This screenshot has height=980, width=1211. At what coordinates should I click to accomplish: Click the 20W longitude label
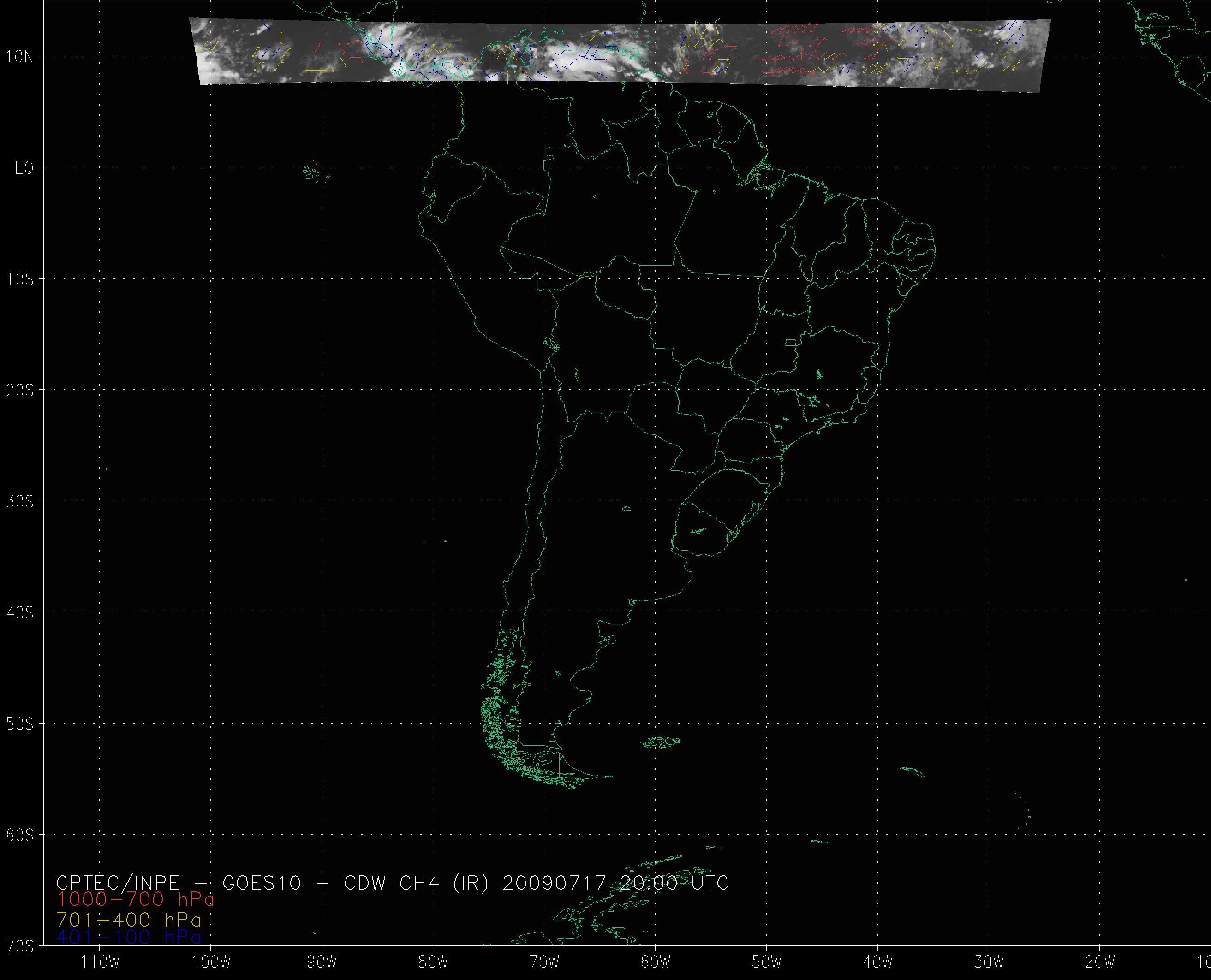point(1100,962)
